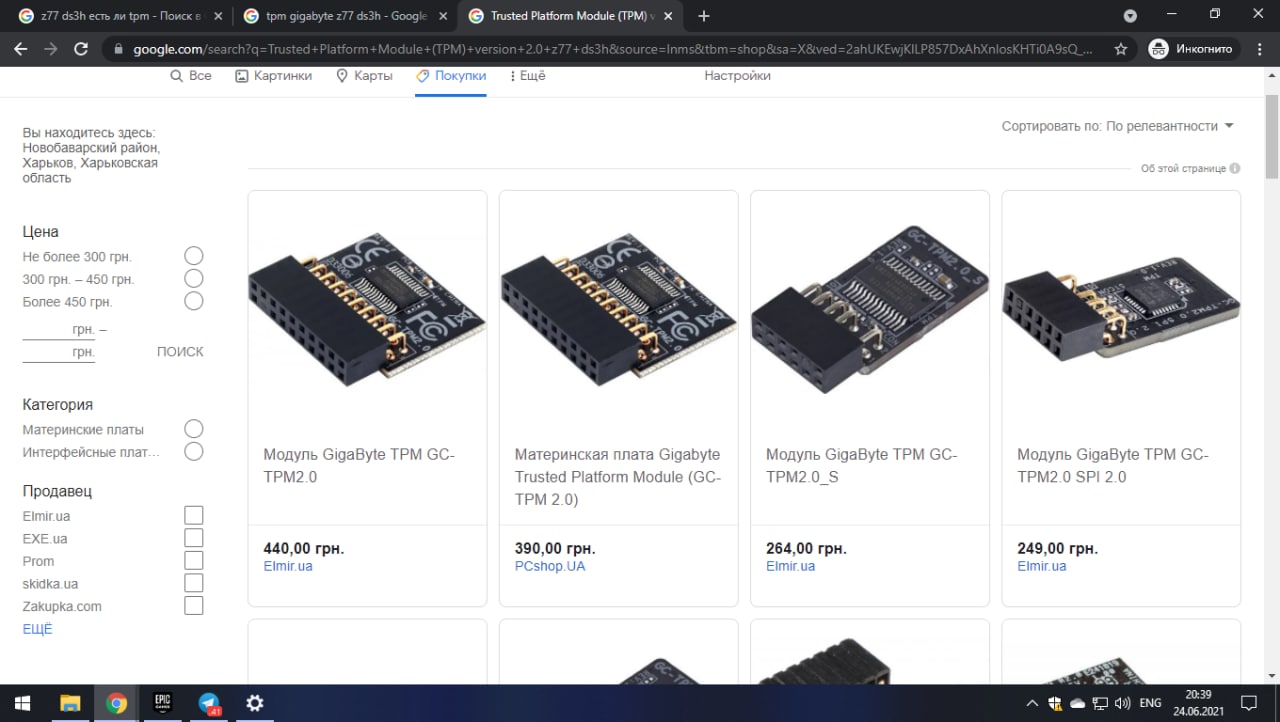The width and height of the screenshot is (1280, 722).
Task: Open the Карты search tab
Action: point(364,76)
